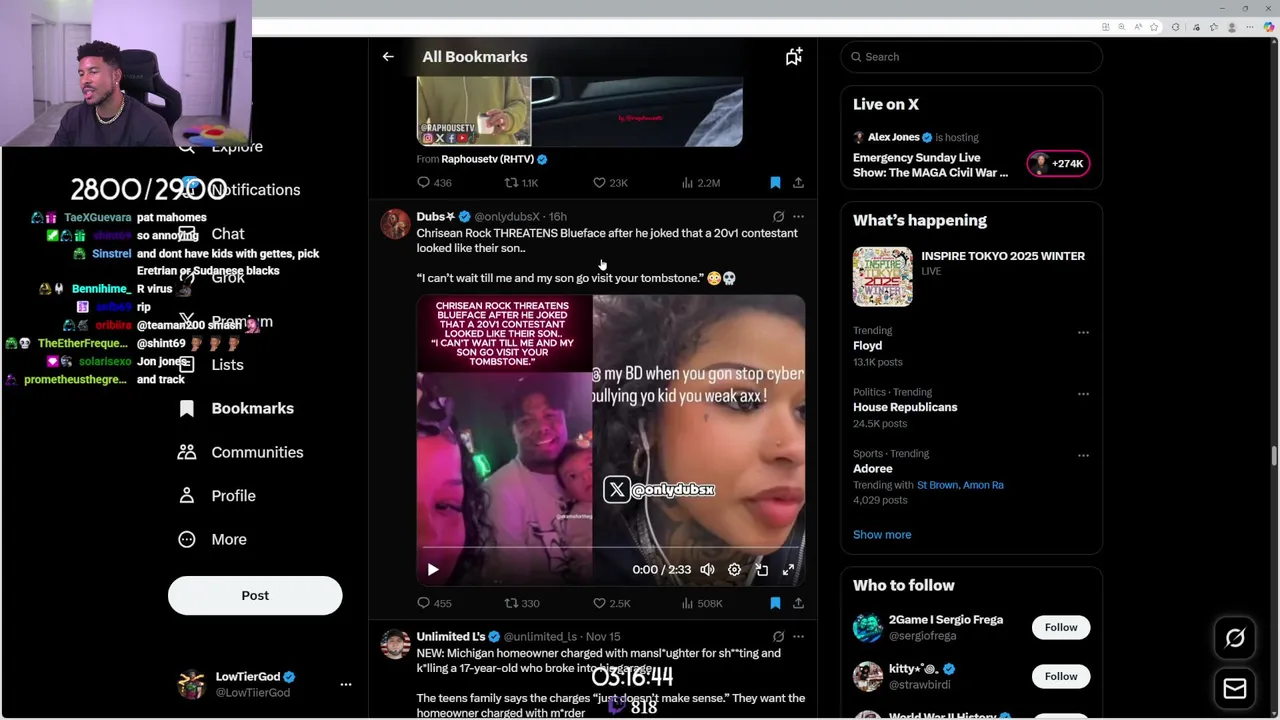Open the Amon Ra trending link
Viewport: 1280px width, 720px height.
pyautogui.click(x=983, y=485)
